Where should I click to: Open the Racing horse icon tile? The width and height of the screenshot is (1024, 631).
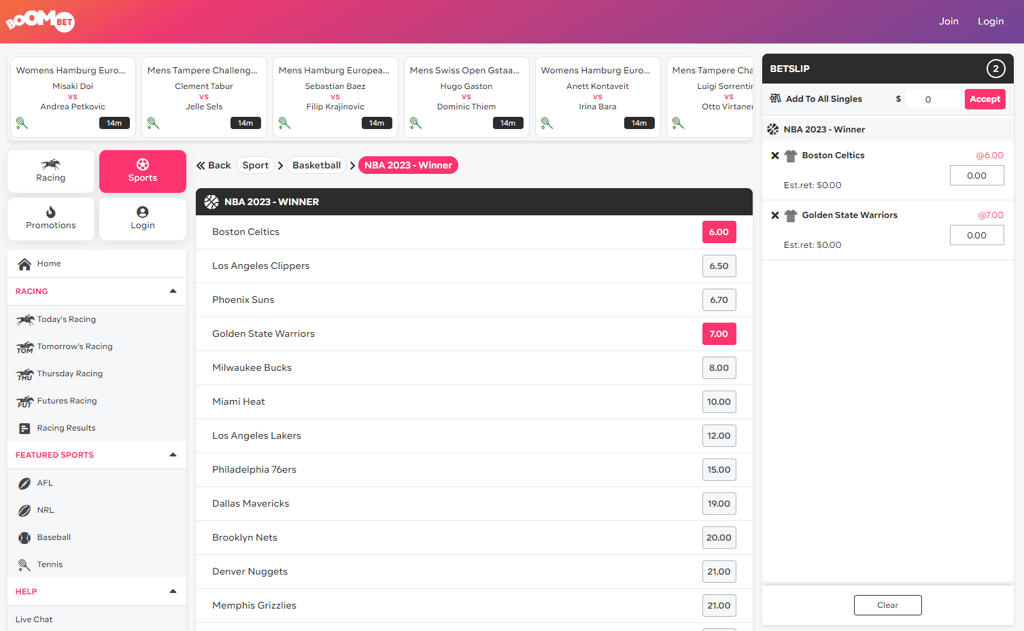pyautogui.click(x=51, y=171)
